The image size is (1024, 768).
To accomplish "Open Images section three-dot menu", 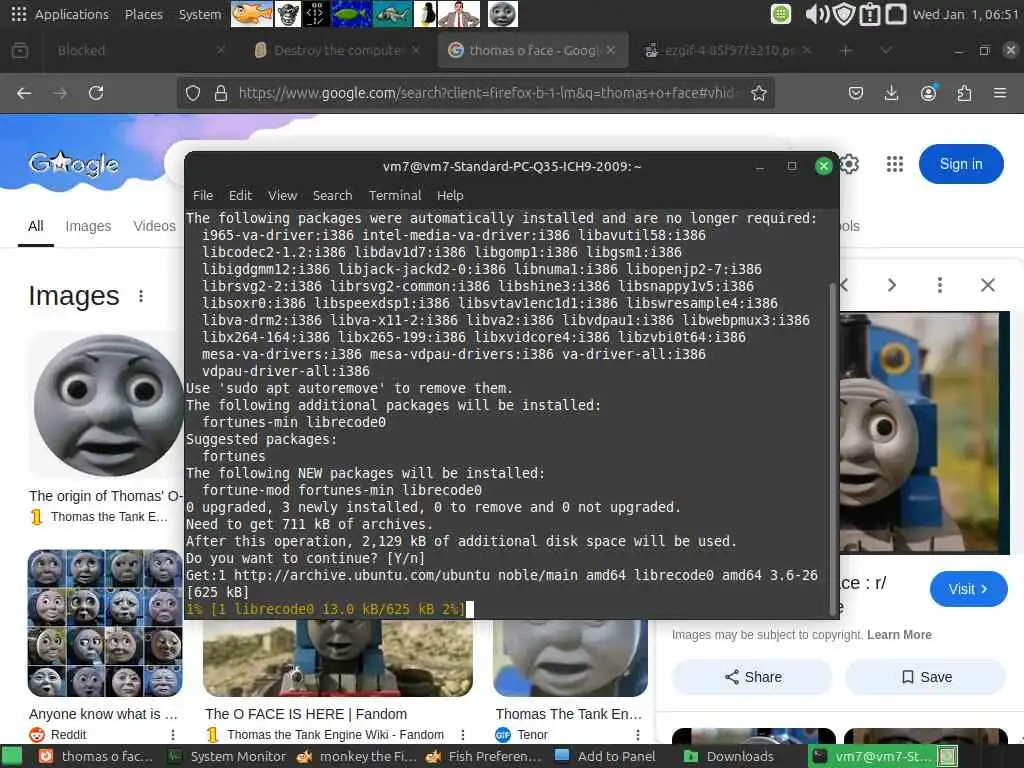I will click(141, 296).
